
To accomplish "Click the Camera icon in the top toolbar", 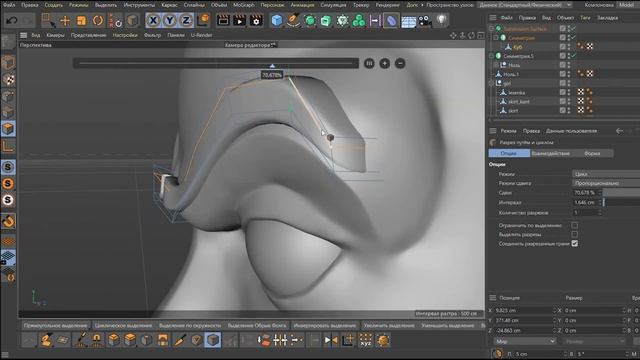I will pos(425,20).
